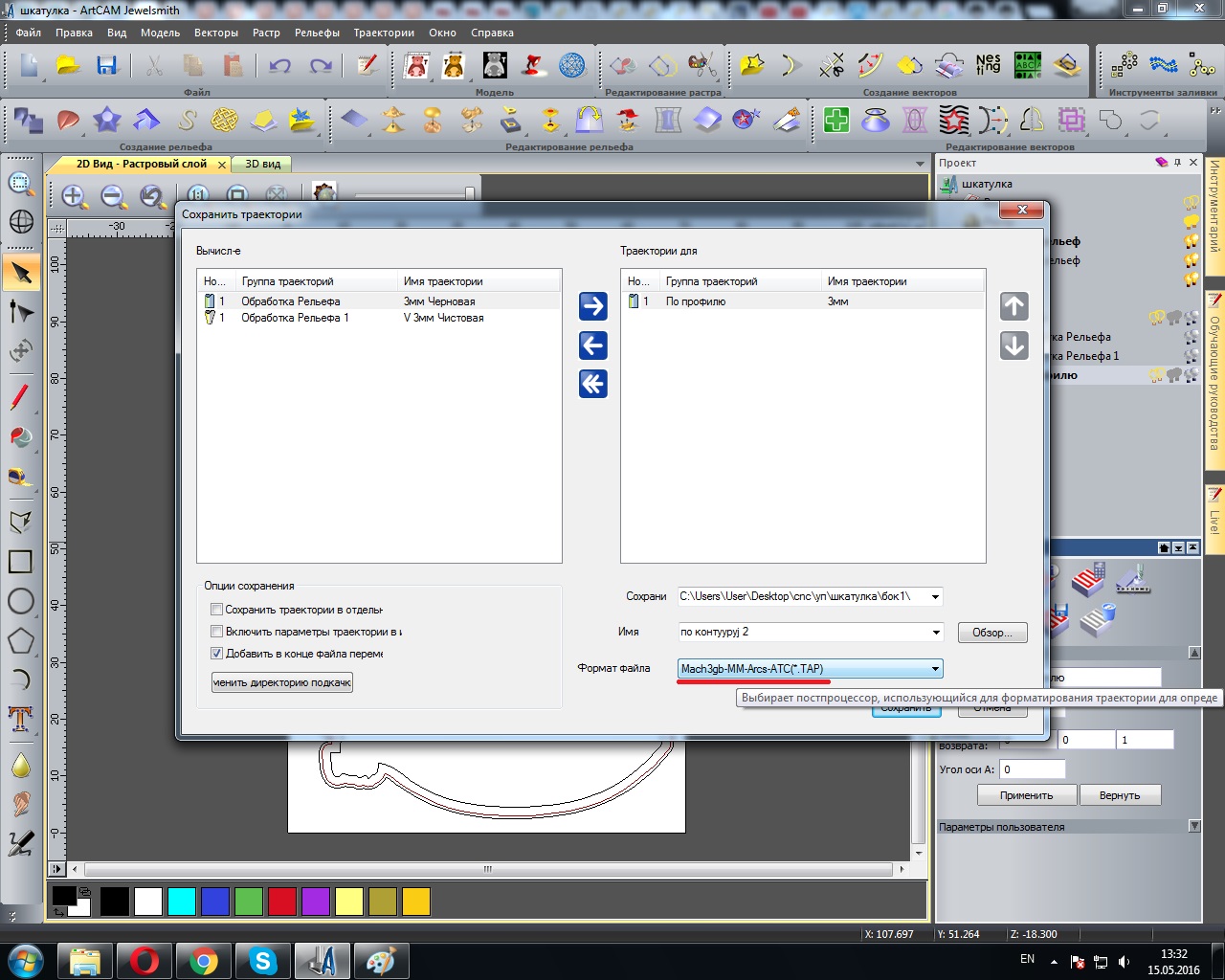Toggle the bold 'льеф' row light bulb
Image resolution: width=1225 pixels, height=980 pixels.
pos(1192,241)
